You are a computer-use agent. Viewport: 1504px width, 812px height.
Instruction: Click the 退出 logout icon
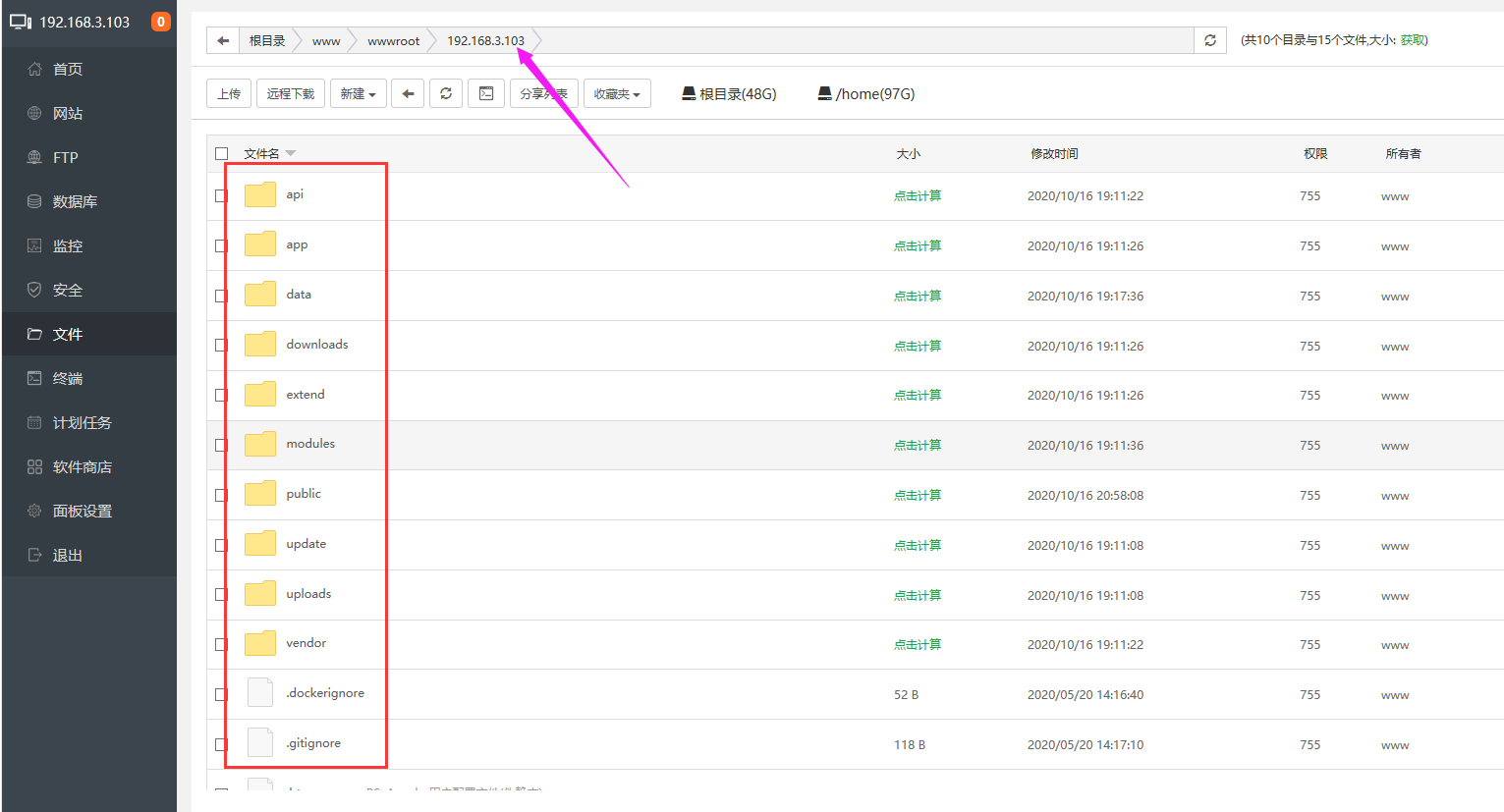click(34, 555)
